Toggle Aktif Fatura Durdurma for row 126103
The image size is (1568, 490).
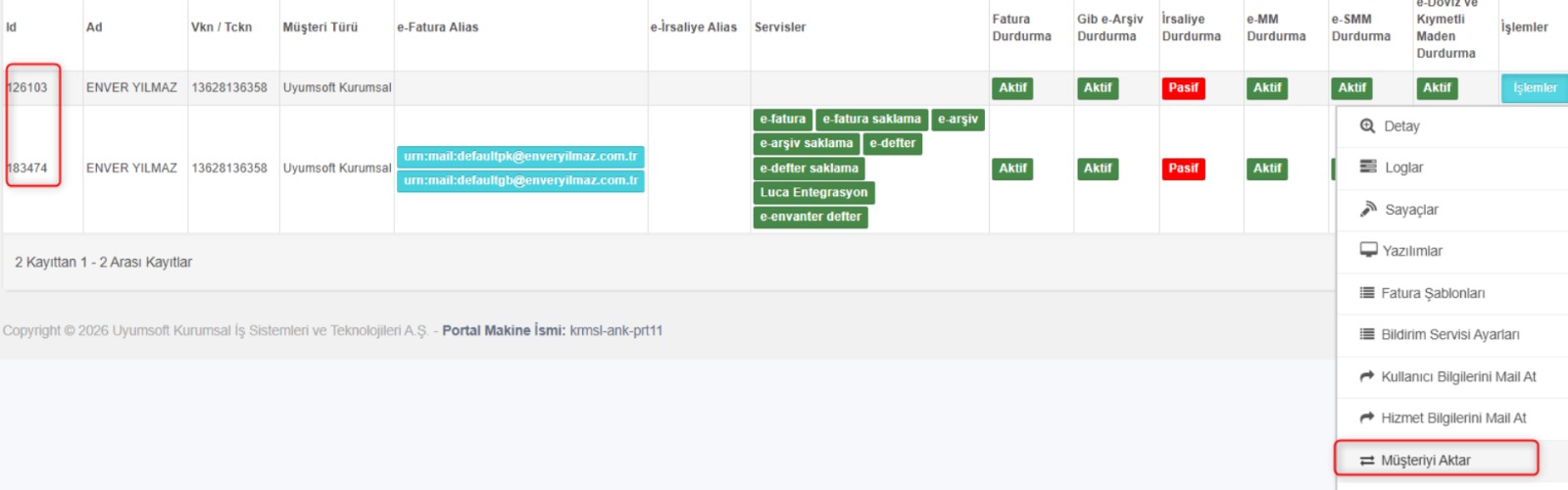[x=1012, y=88]
